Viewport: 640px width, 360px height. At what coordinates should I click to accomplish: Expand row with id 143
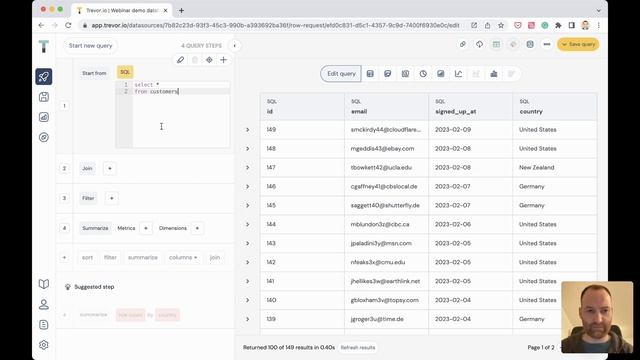247,243
